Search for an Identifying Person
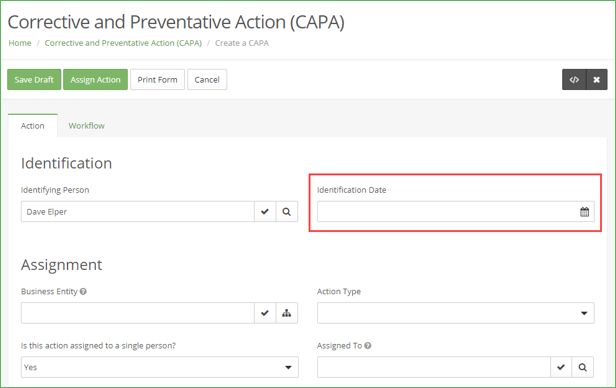 (x=287, y=212)
